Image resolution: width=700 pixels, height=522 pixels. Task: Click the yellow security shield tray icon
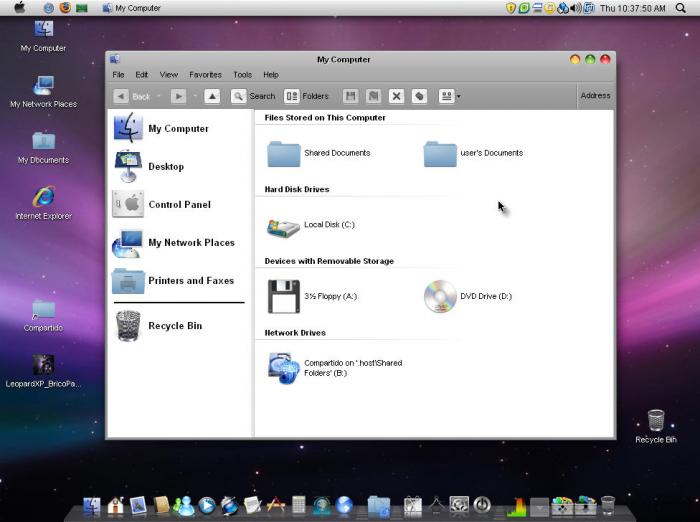coord(510,8)
